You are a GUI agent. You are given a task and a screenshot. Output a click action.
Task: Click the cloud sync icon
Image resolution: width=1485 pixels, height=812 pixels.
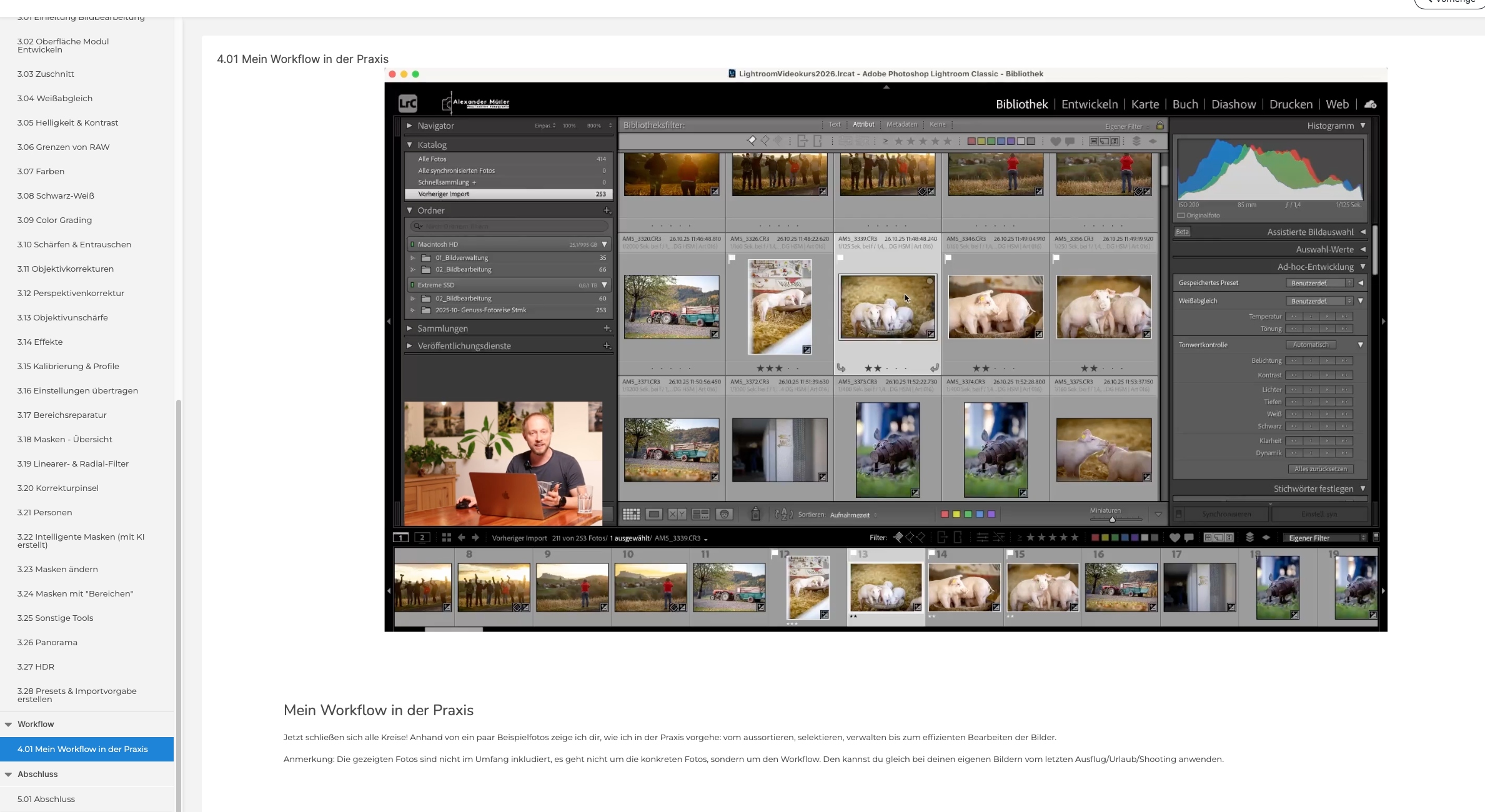pyautogui.click(x=1371, y=104)
